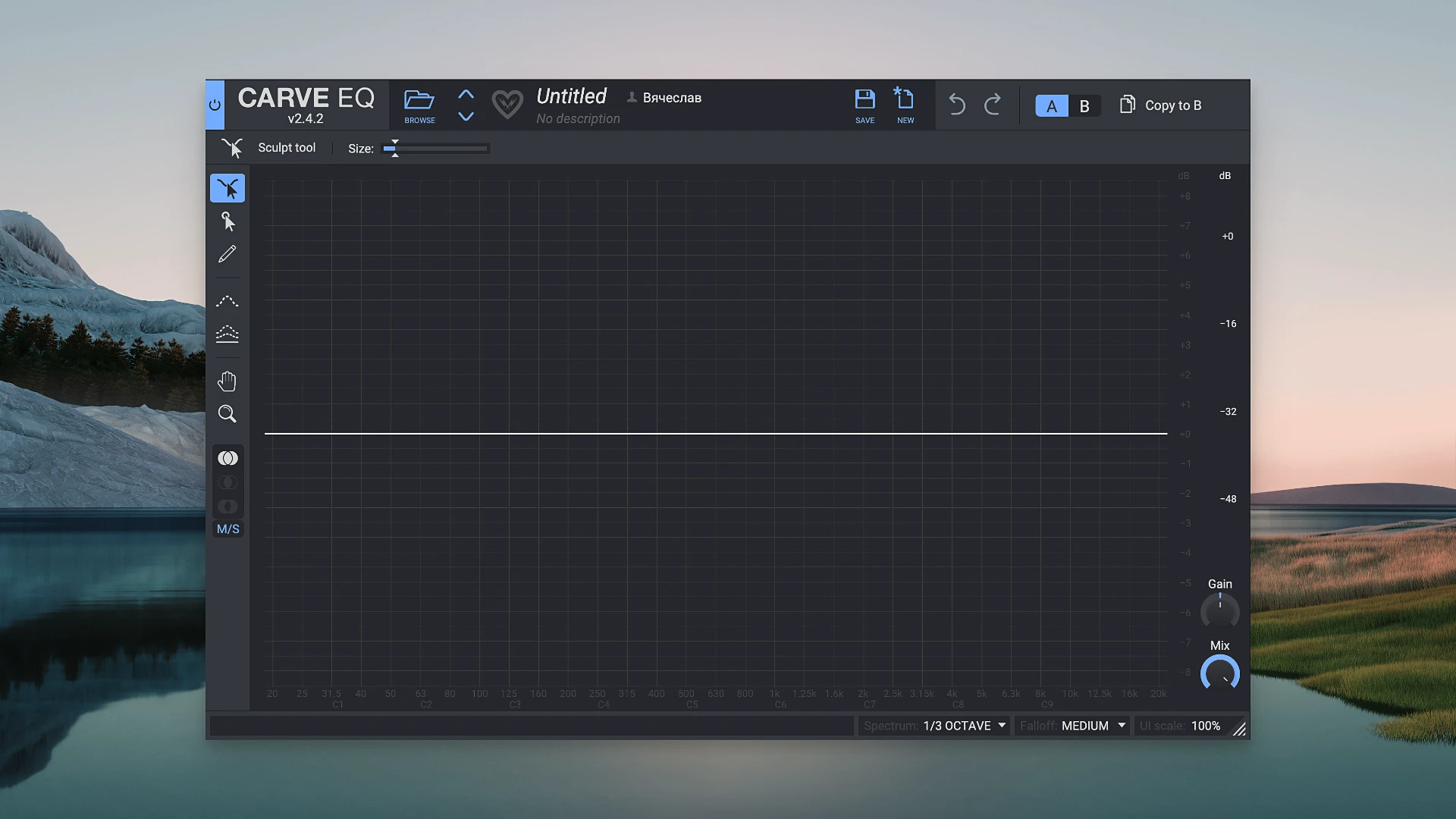This screenshot has height=819, width=1456.
Task: Select the Sculpt tool in left toolbar
Action: (x=227, y=188)
